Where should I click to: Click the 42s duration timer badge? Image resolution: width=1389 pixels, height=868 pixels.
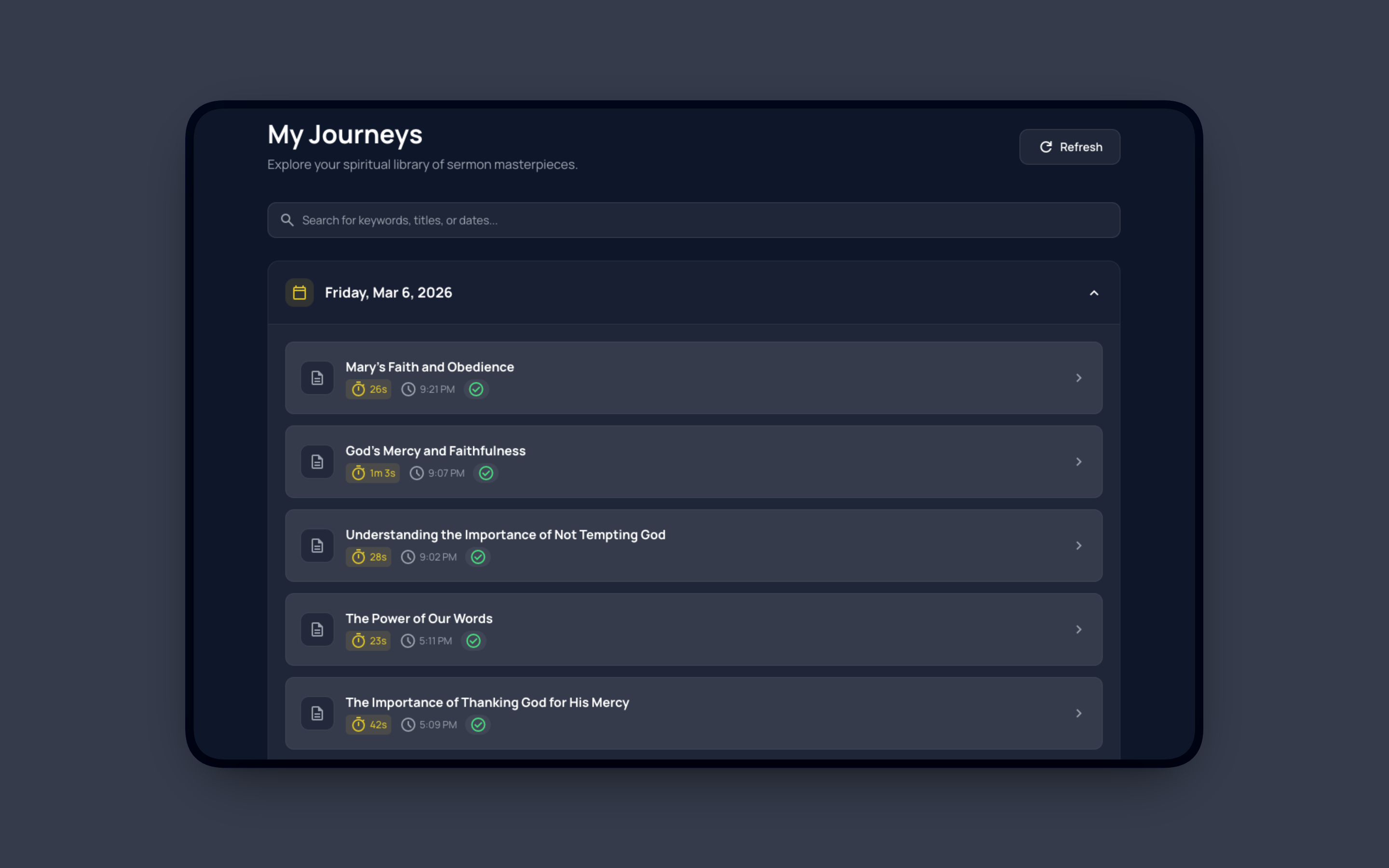[368, 724]
